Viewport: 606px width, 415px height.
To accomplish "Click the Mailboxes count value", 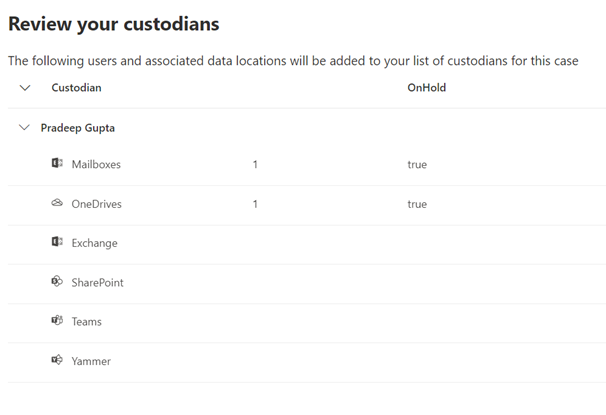I will (255, 165).
